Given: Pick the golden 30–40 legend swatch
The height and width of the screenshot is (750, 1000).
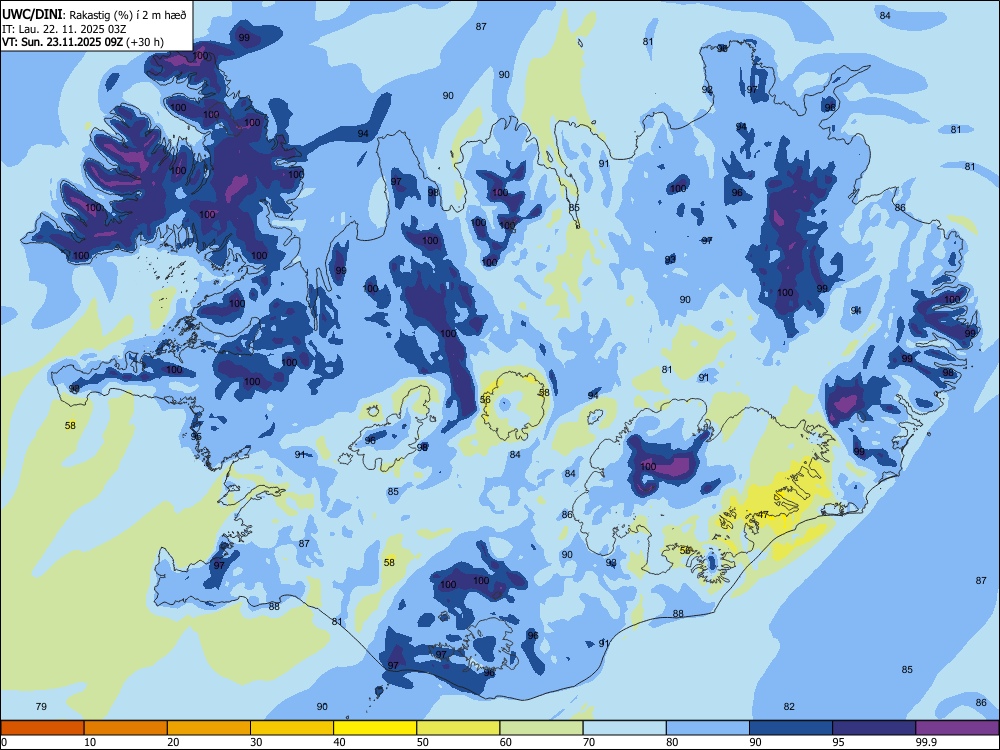Looking at the screenshot, I should pyautogui.click(x=292, y=728).
